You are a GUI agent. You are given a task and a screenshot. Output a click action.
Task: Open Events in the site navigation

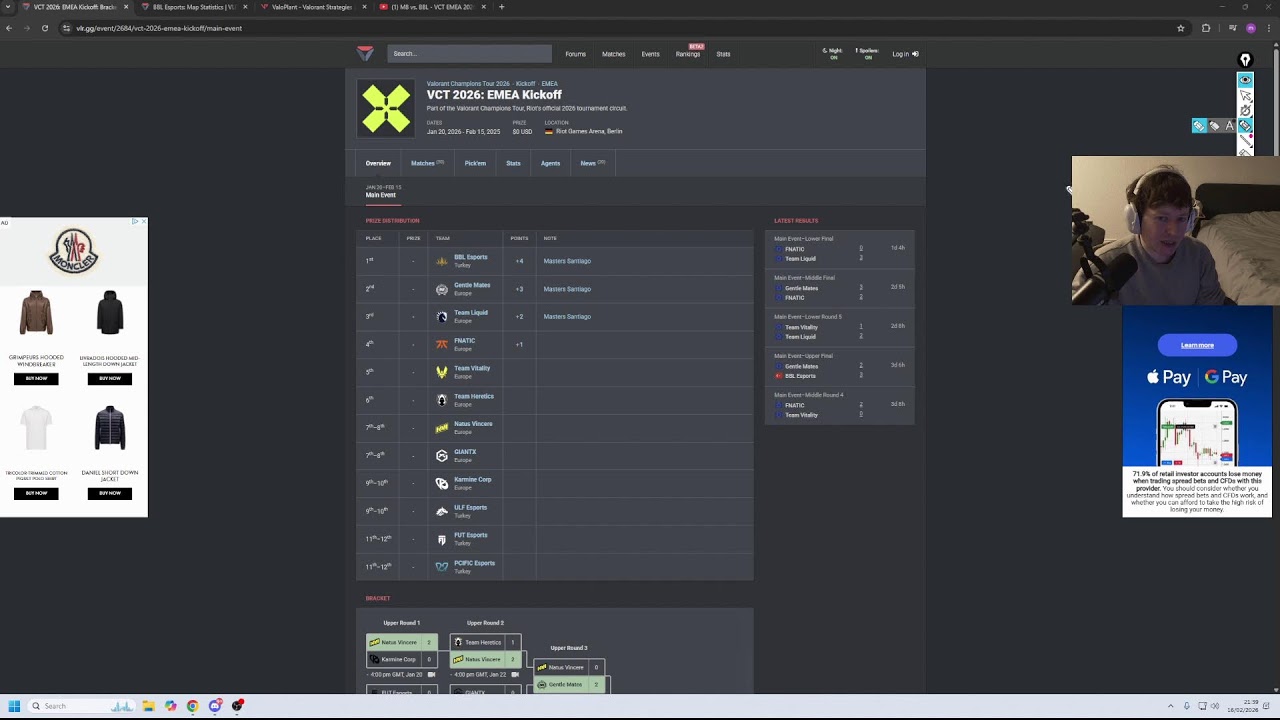(650, 54)
